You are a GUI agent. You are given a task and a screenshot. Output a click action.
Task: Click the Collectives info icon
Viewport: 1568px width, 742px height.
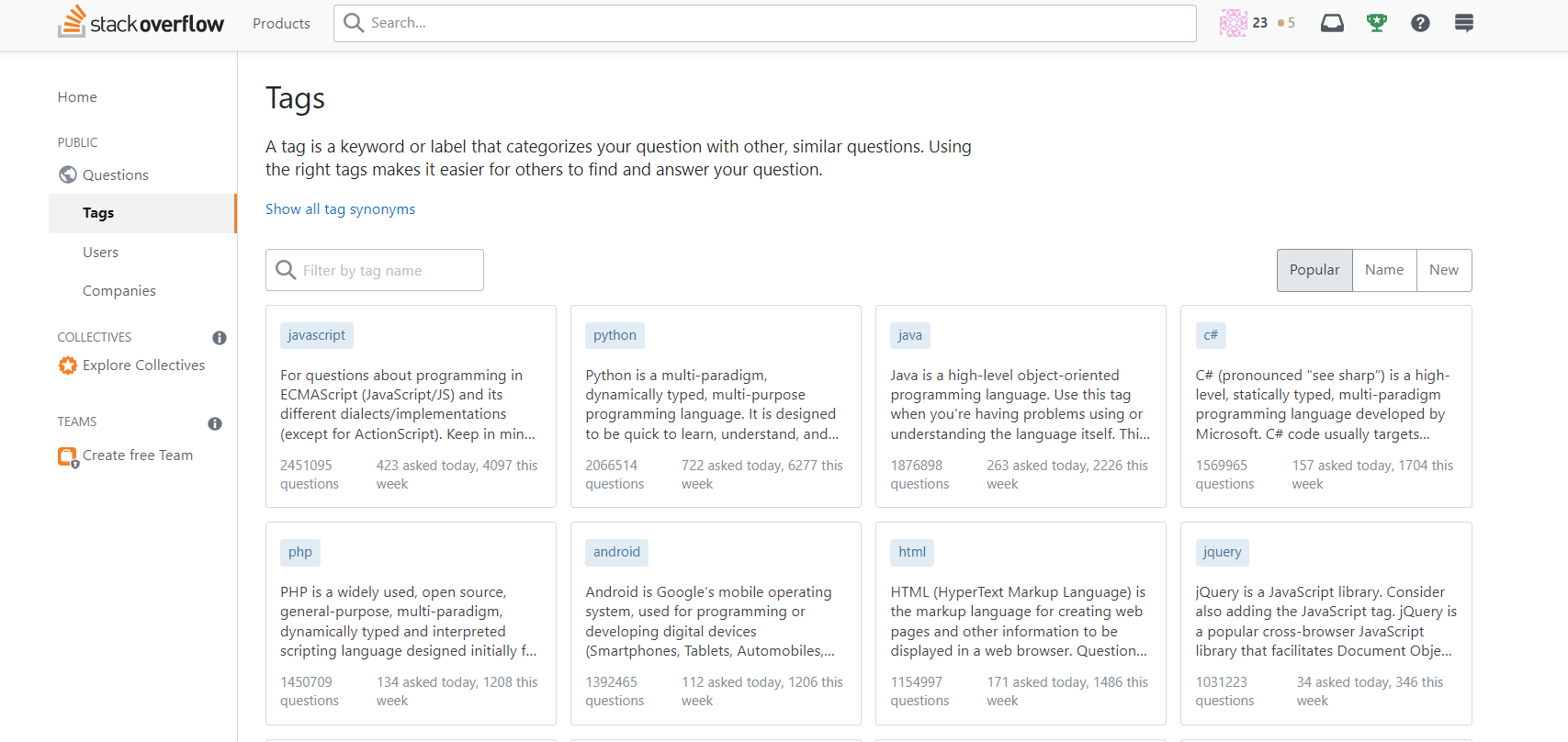220,338
